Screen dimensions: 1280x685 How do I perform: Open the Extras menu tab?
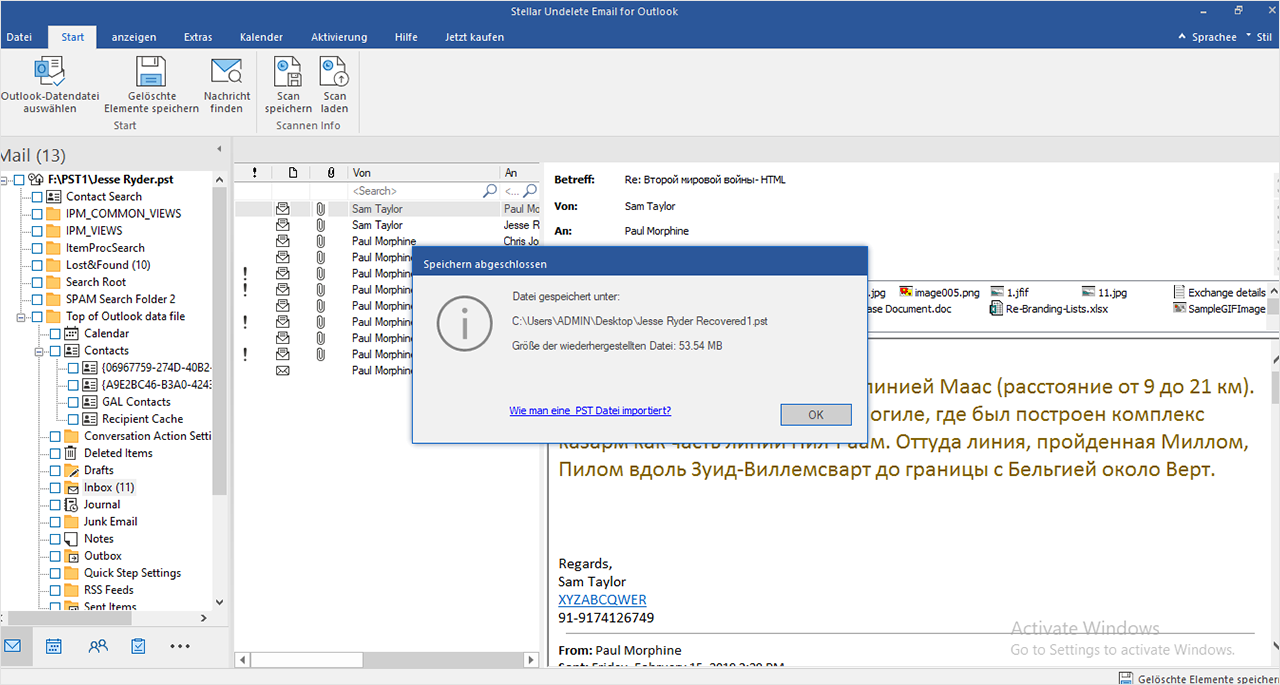coord(198,37)
